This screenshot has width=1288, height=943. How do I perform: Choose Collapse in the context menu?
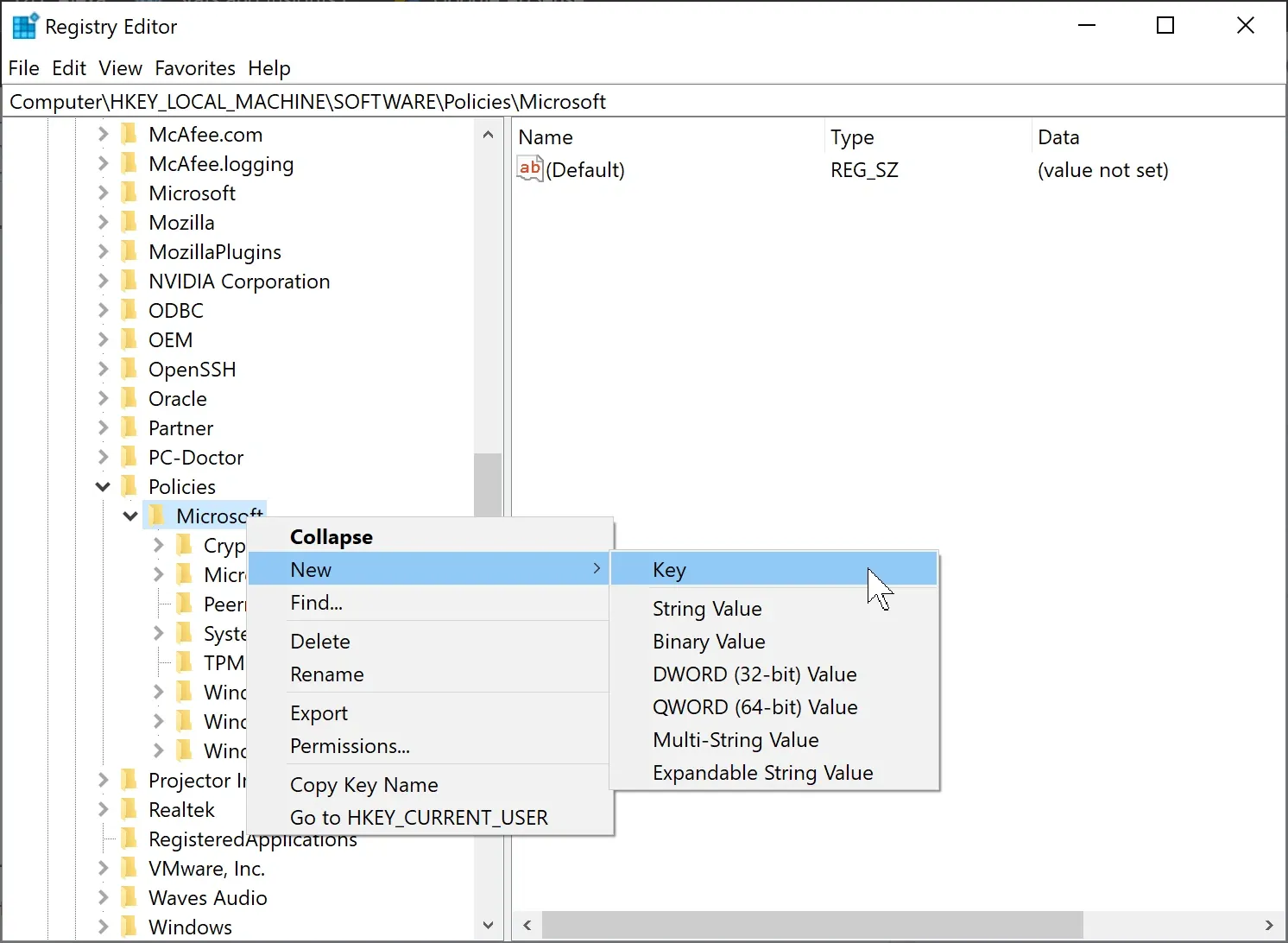(x=430, y=536)
